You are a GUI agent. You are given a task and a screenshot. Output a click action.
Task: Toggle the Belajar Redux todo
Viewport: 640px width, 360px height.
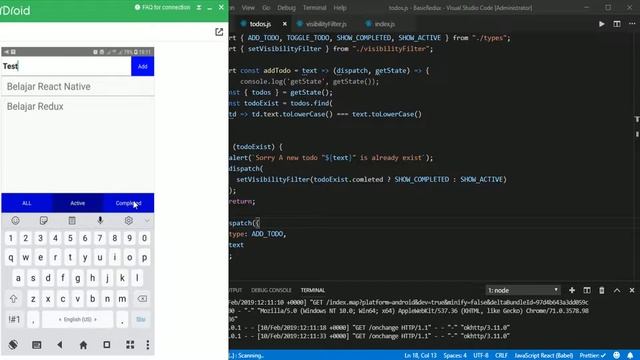(78, 107)
